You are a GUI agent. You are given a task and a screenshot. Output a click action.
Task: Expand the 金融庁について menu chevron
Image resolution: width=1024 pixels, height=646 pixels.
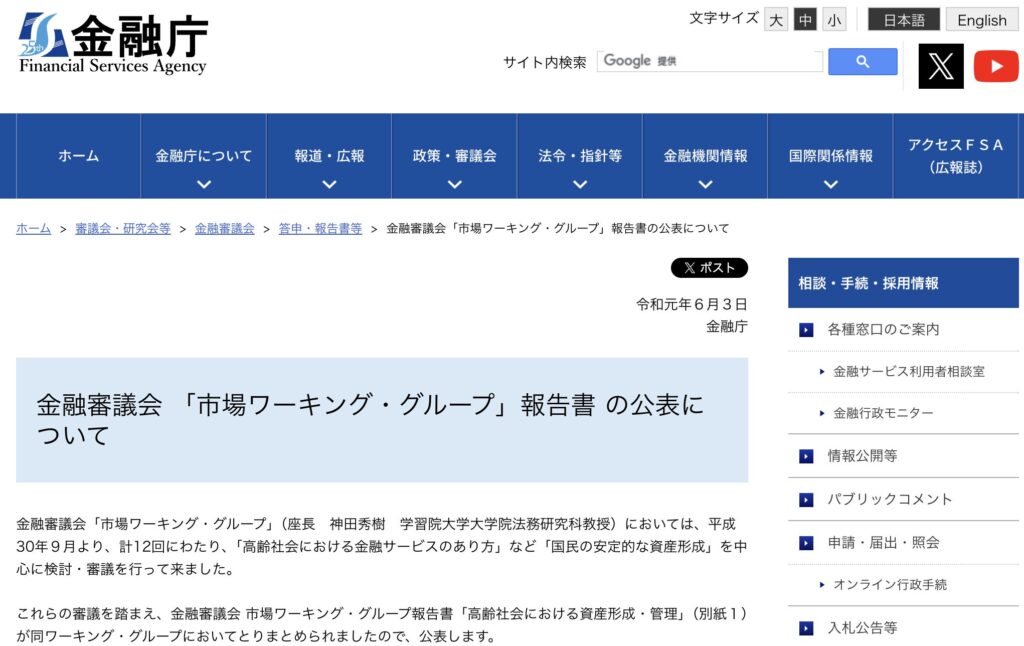click(204, 184)
